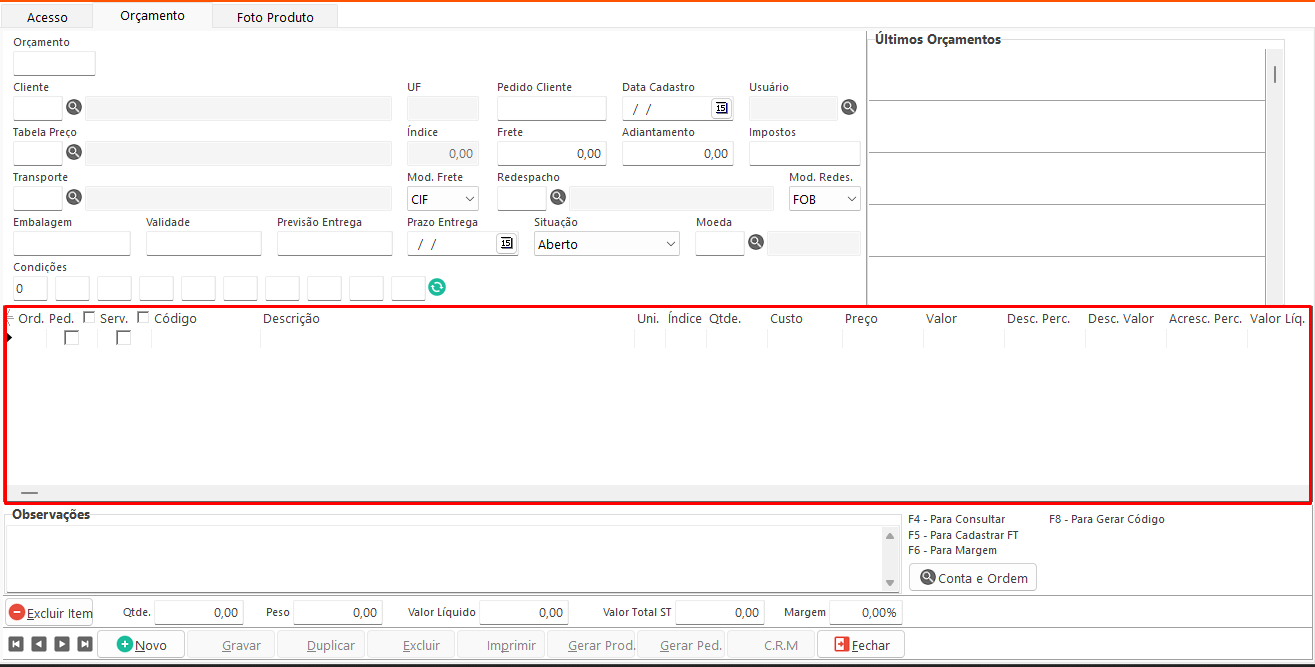Click the Moeda search magnifier icon

(757, 242)
